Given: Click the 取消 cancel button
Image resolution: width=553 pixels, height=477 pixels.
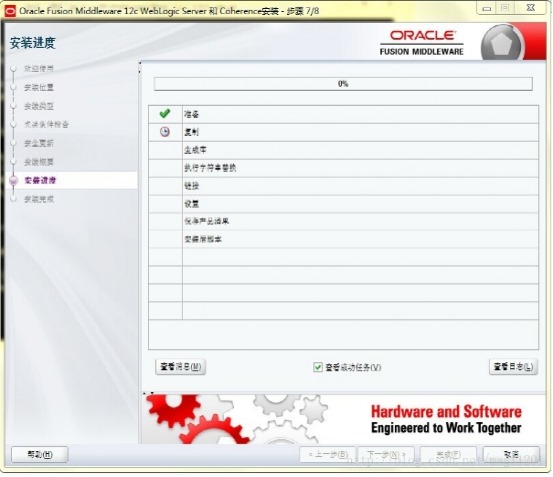Looking at the screenshot, I should [x=511, y=454].
